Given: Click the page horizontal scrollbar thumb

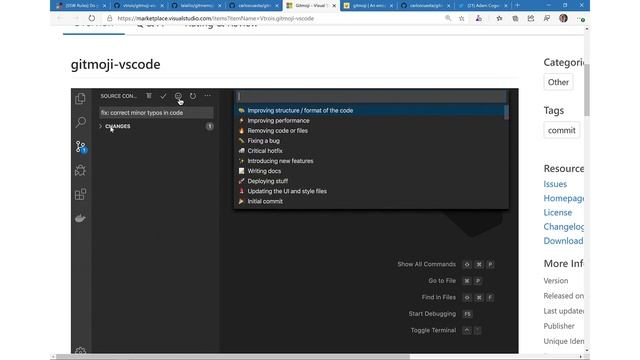Looking at the screenshot, I should (233, 357).
